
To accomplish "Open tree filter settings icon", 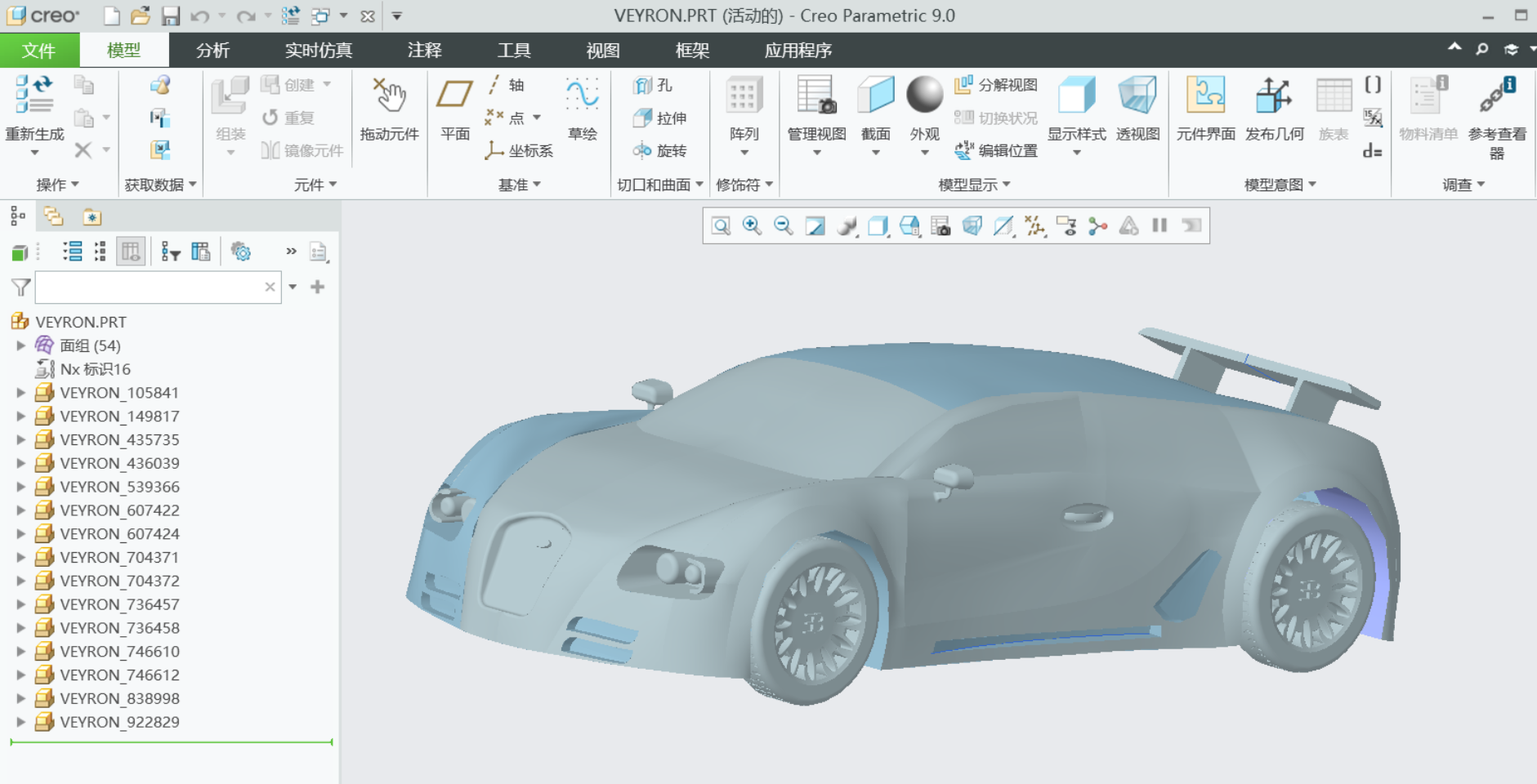I will click(x=171, y=252).
